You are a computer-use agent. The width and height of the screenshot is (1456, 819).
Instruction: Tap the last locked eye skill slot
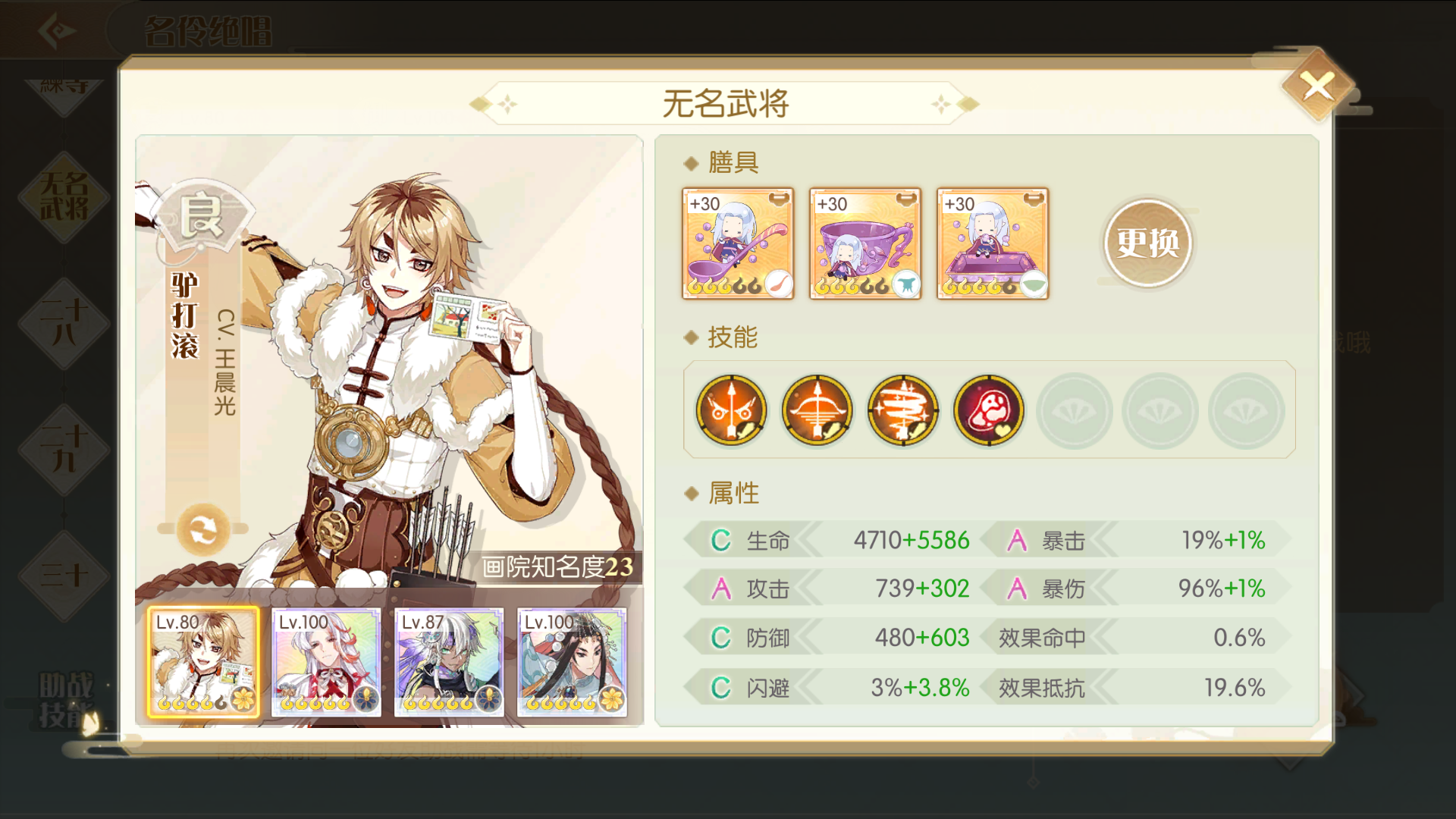tap(1246, 410)
